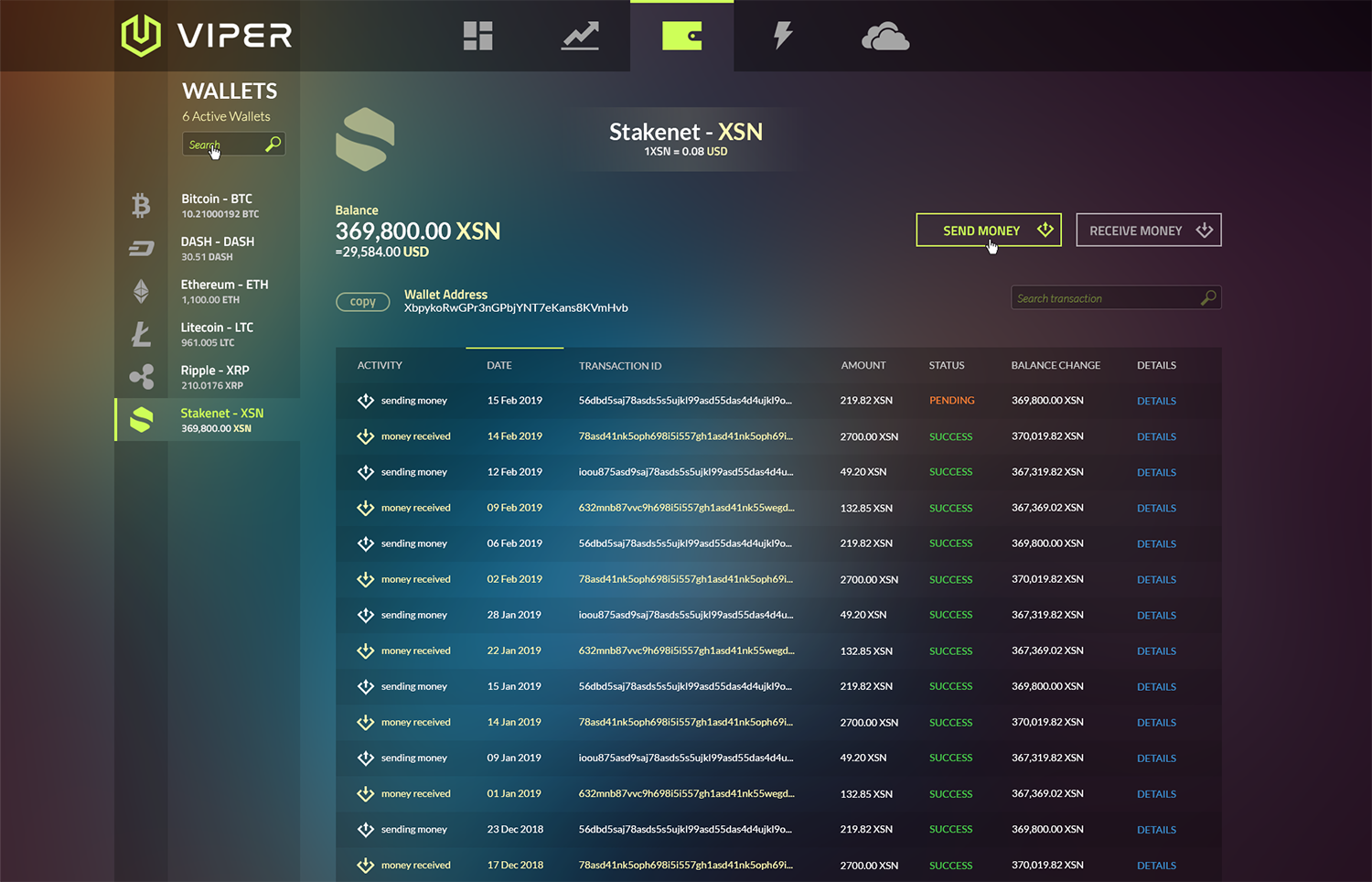The image size is (1372, 882).
Task: Copy the wallet address
Action: pyautogui.click(x=363, y=301)
